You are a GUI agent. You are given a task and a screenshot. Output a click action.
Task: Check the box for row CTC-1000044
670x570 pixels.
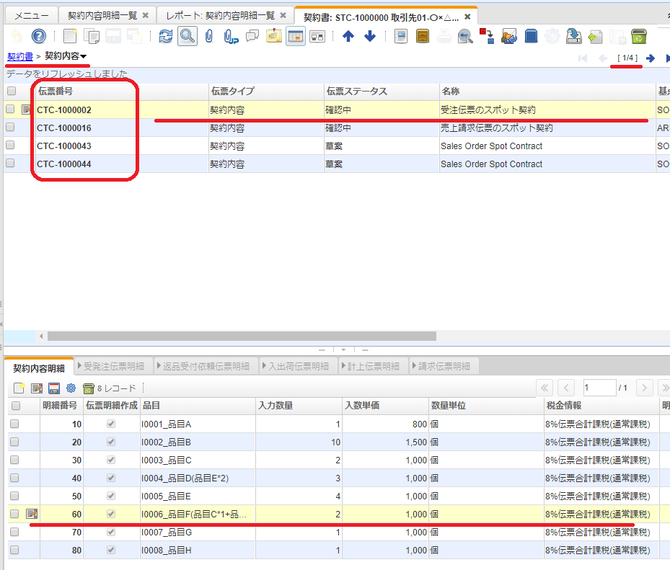point(10,163)
